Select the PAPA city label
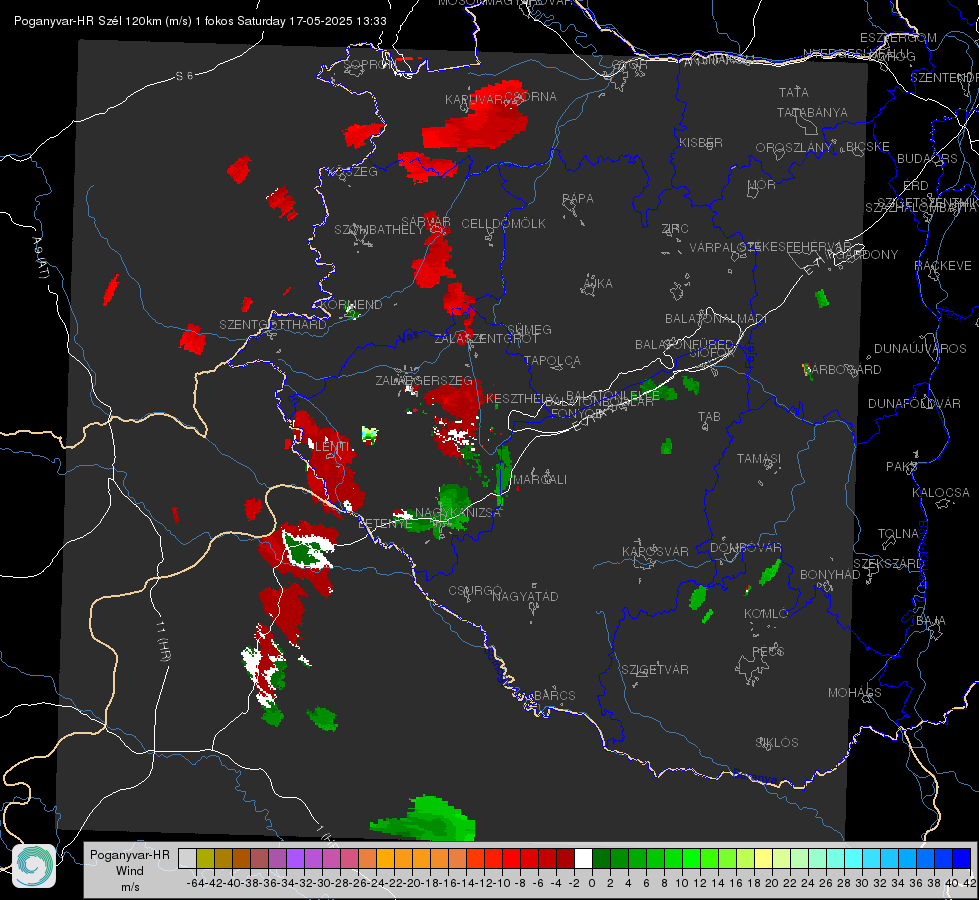The height and width of the screenshot is (900, 979). (x=578, y=199)
